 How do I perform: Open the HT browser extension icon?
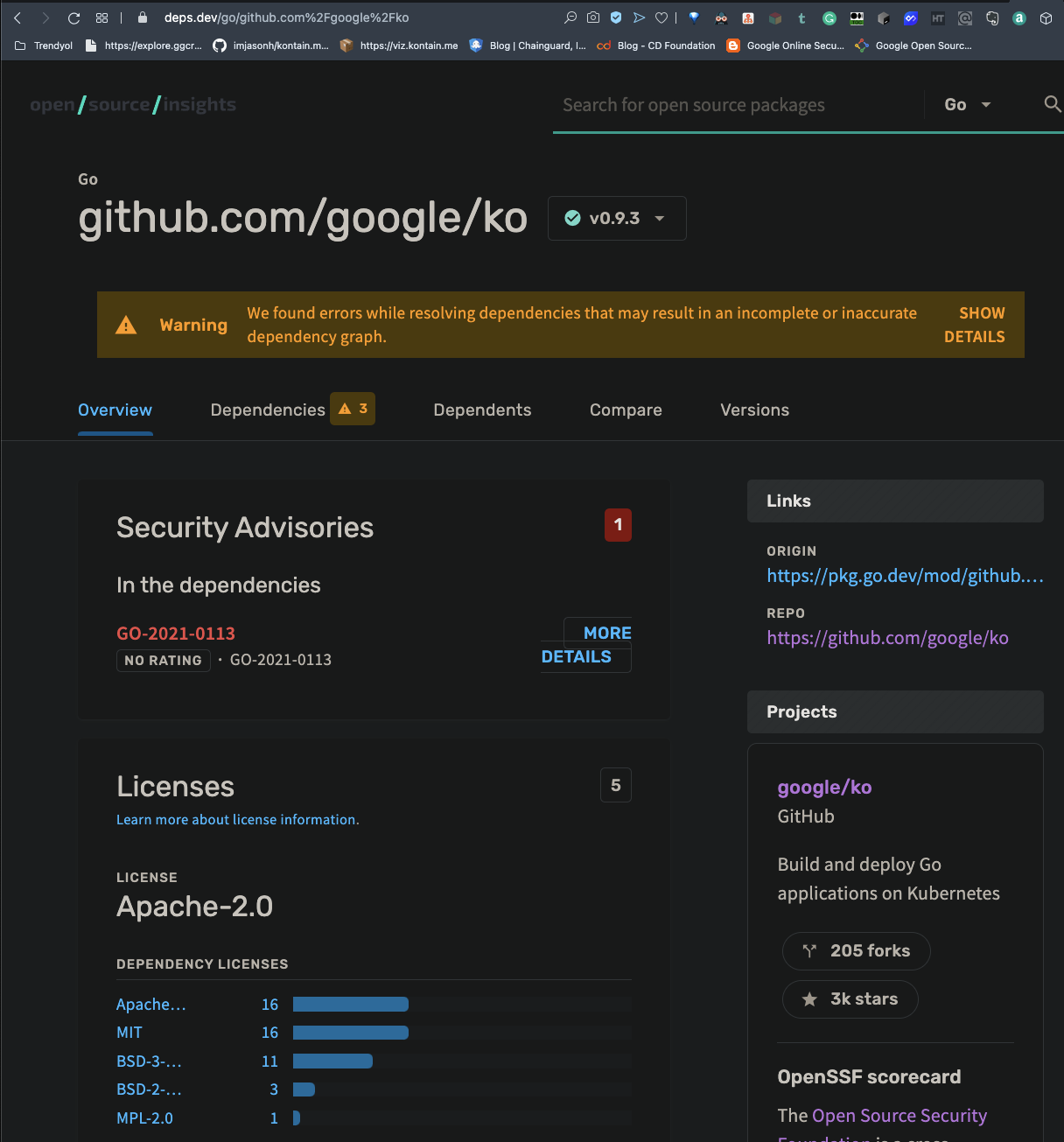pos(937,18)
